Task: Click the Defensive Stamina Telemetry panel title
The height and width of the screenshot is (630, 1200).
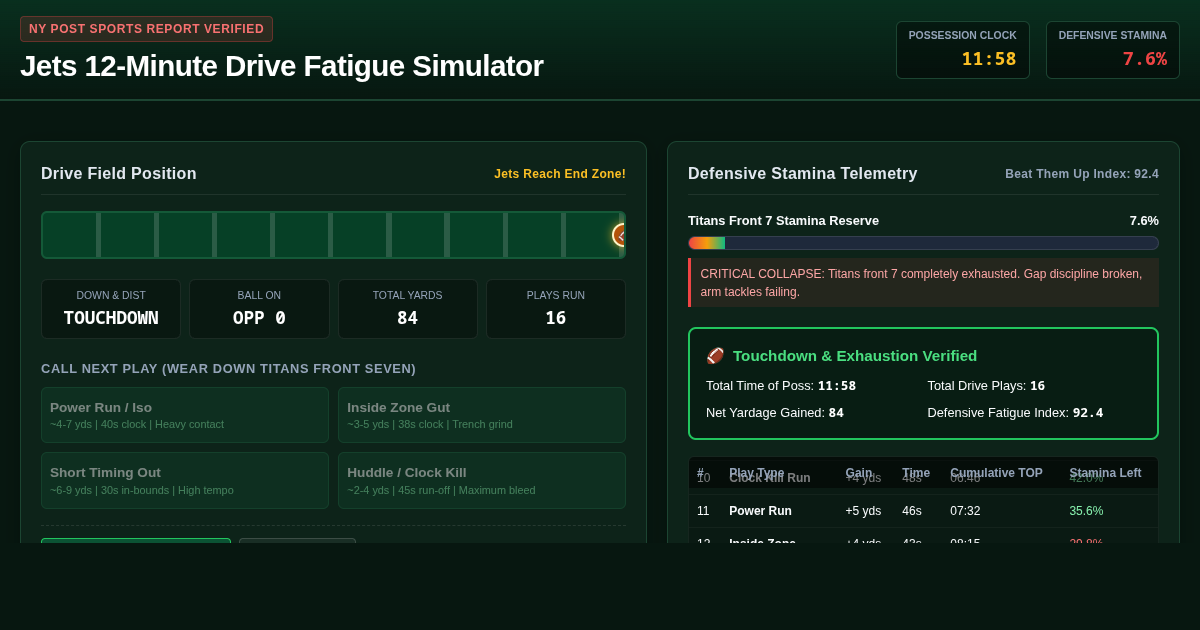Action: click(x=803, y=174)
